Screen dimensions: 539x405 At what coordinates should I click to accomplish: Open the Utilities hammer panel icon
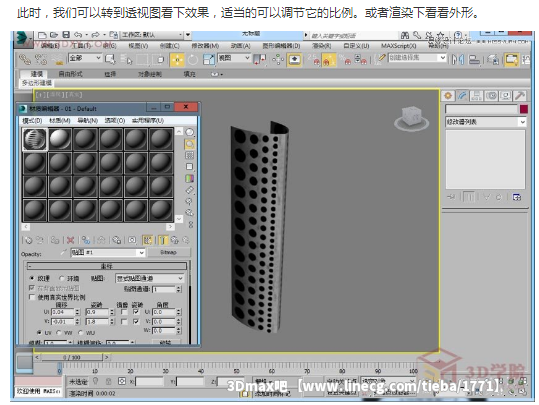(x=519, y=96)
